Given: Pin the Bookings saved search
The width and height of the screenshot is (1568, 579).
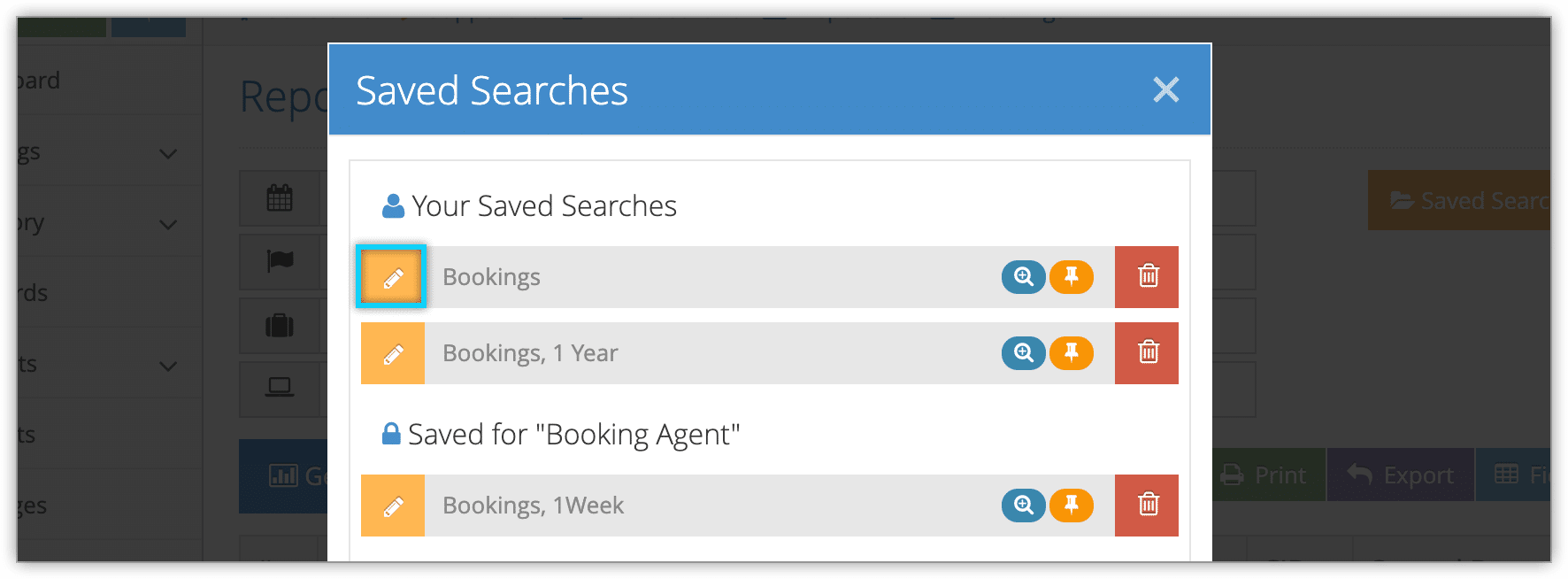Looking at the screenshot, I should [1072, 277].
